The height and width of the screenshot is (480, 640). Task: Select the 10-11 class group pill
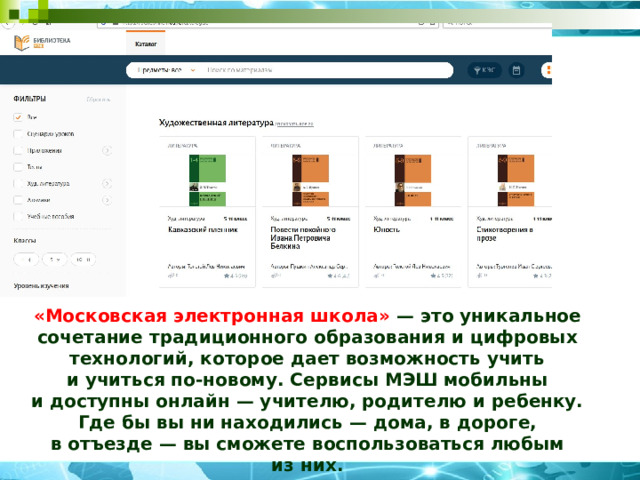(83, 260)
